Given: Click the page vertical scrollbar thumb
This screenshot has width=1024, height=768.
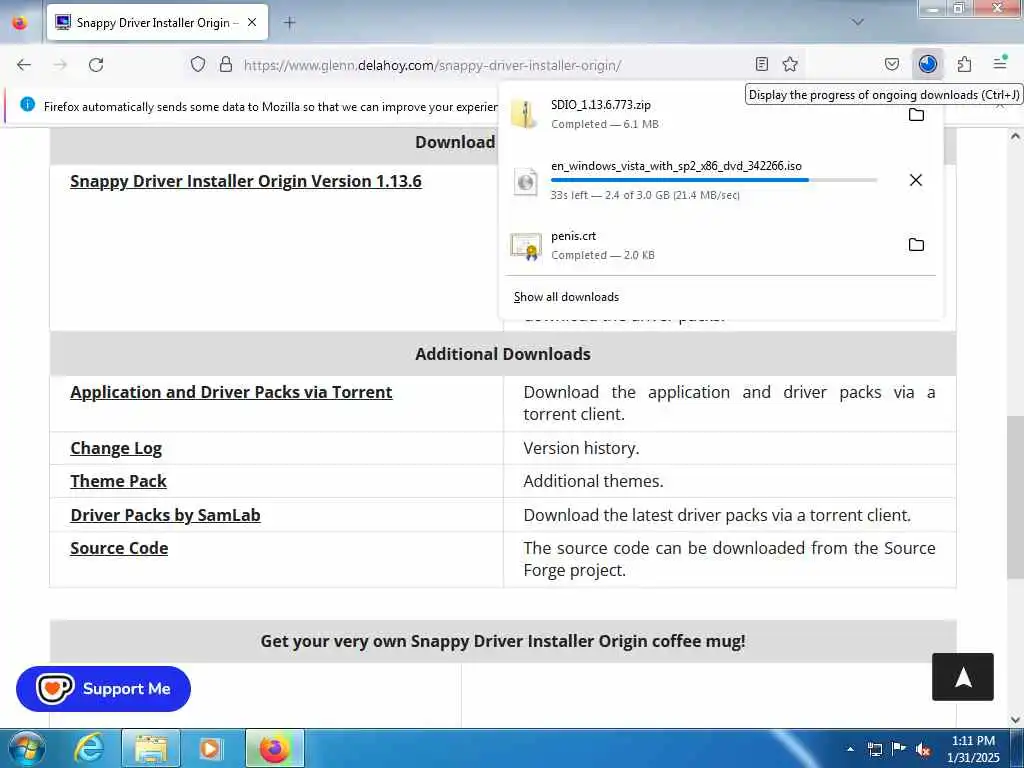Looking at the screenshot, I should click(x=1015, y=496).
